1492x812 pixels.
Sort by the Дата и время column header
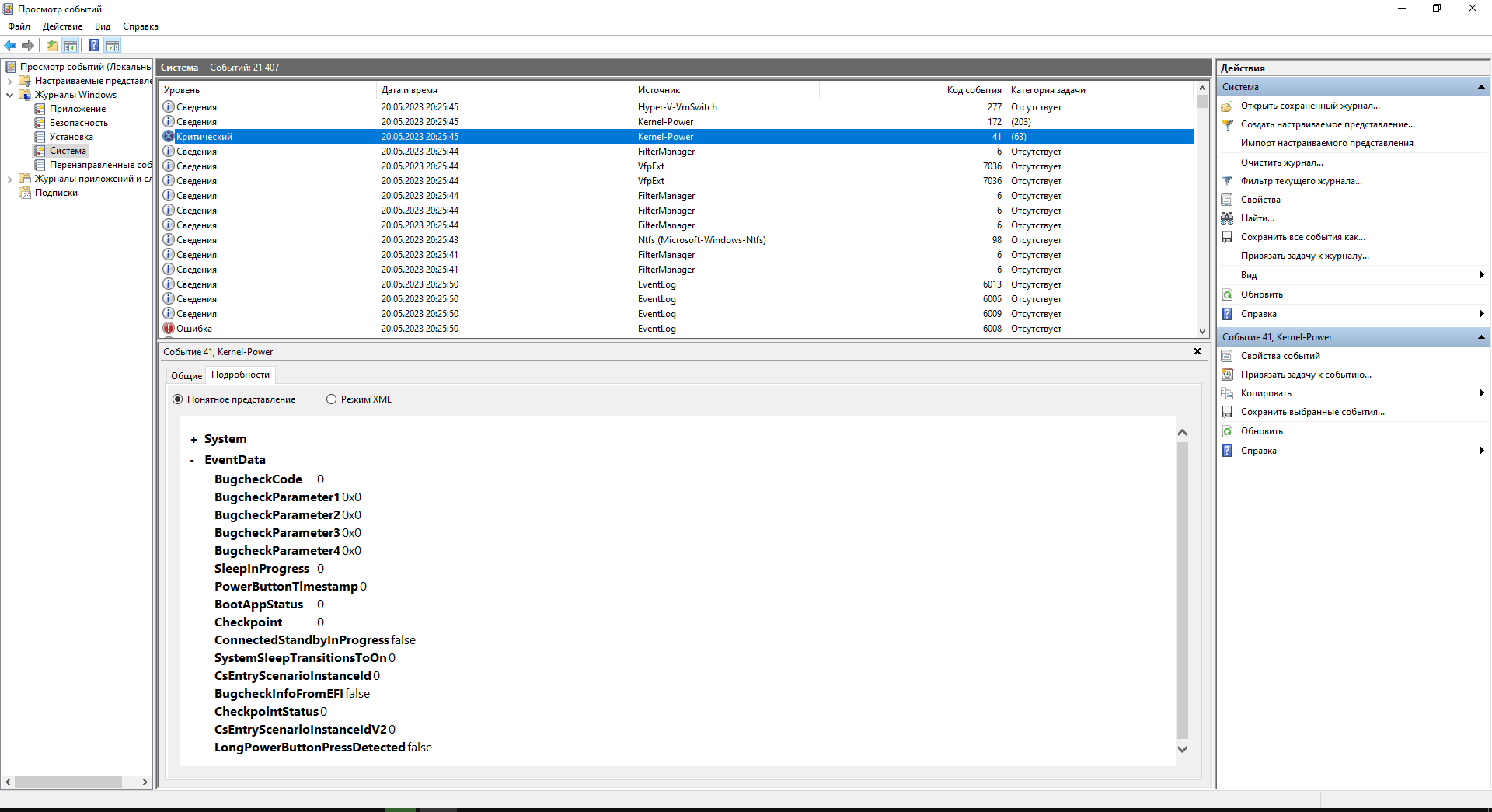[504, 90]
